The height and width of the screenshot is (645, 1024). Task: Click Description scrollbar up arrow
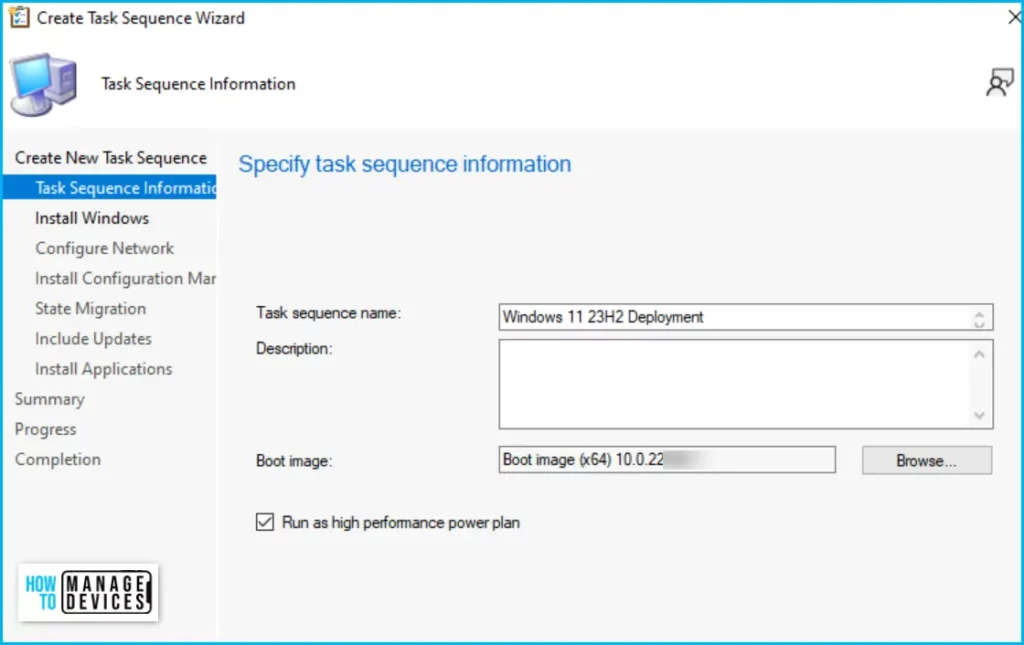pos(979,354)
